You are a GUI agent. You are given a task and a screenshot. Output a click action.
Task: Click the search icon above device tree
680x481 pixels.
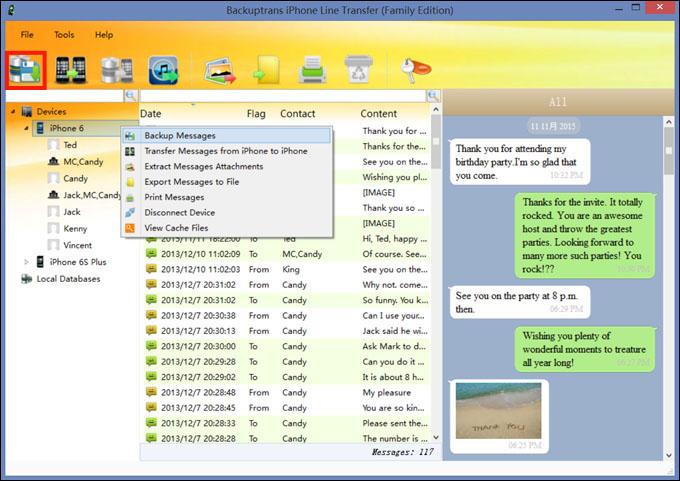131,96
